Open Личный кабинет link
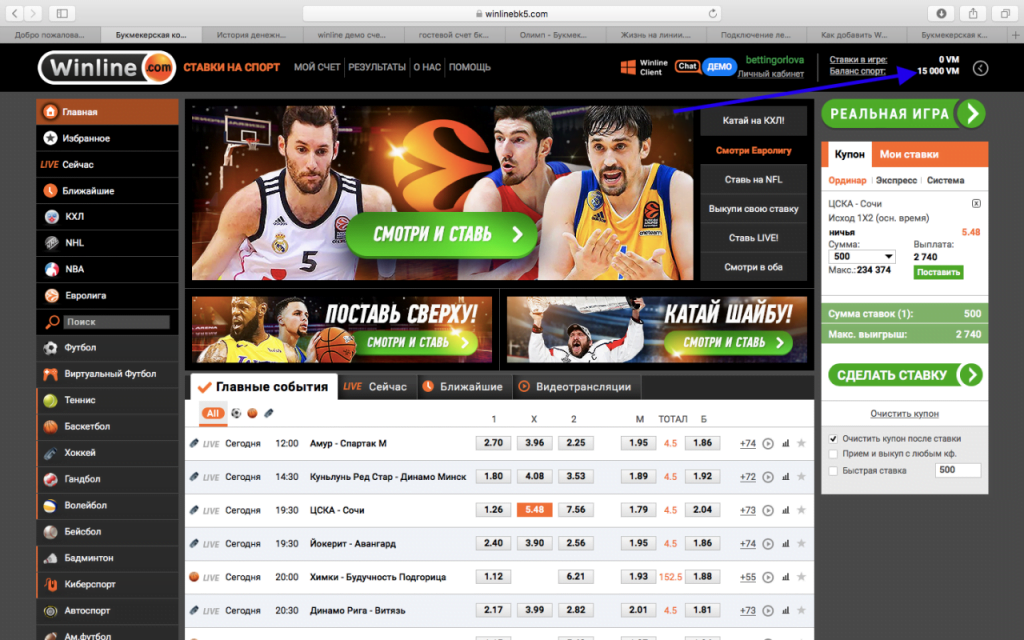This screenshot has height=640, width=1024. coord(771,74)
